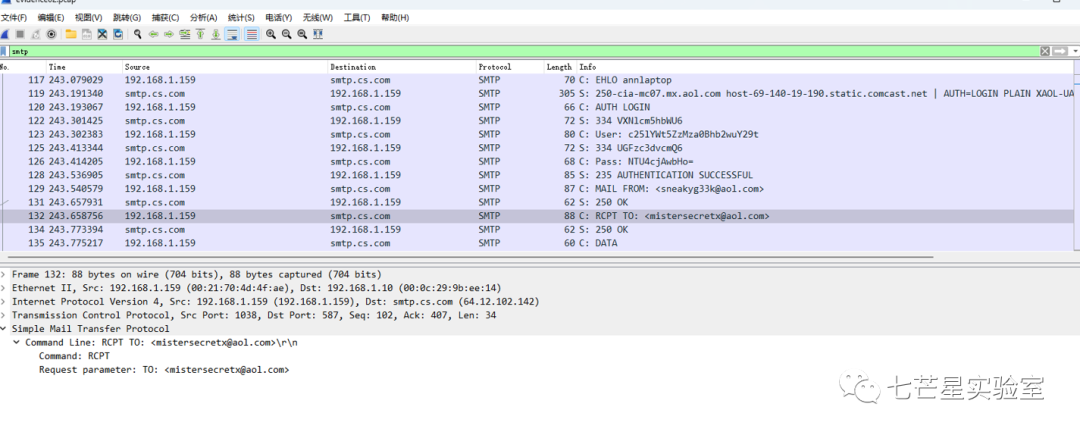Expand the Frame 132 tree row
1080x435 pixels.
(5, 274)
